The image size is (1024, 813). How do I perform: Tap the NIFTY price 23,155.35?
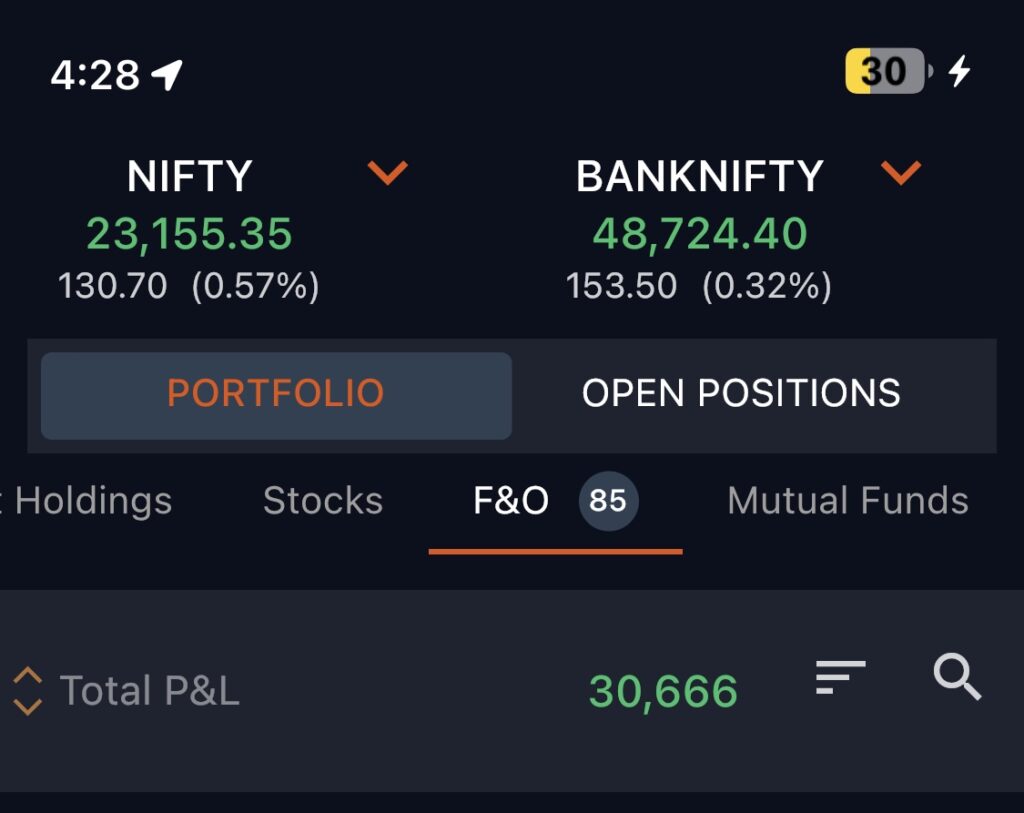[189, 234]
